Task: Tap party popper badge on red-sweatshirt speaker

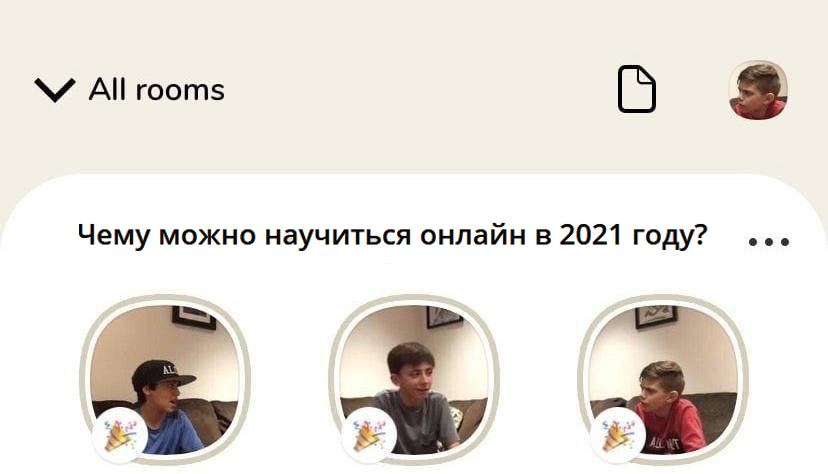Action: tap(618, 435)
